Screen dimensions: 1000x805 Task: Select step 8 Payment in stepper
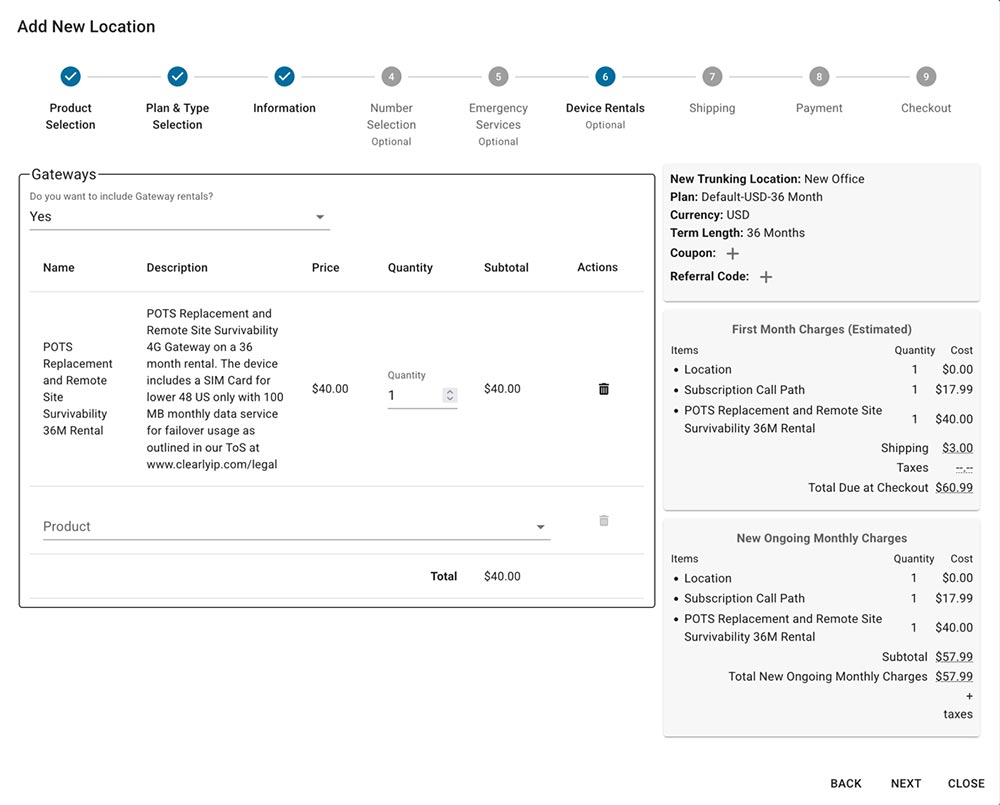tap(819, 77)
